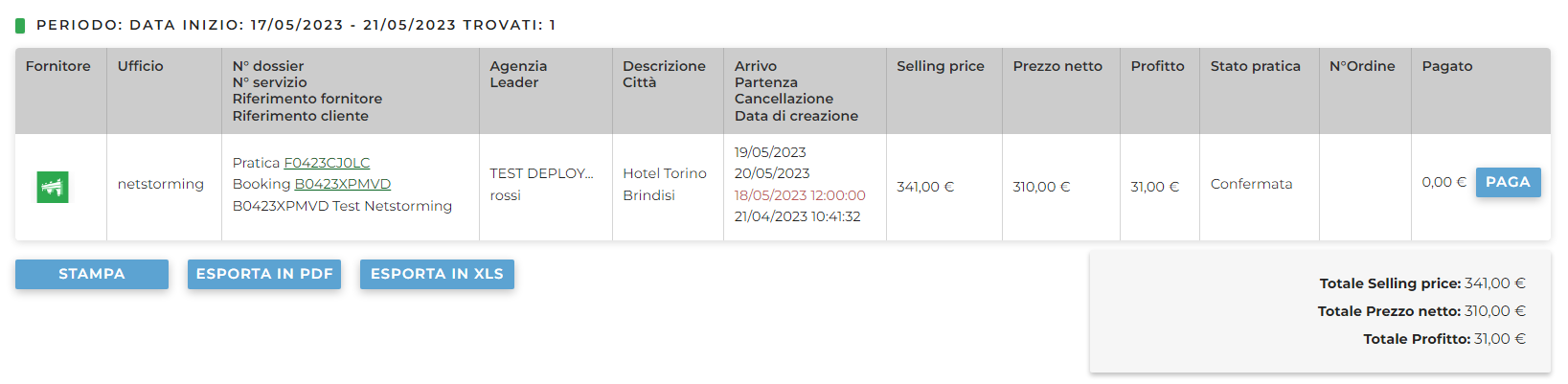The height and width of the screenshot is (384, 1568).
Task: Select the Fornitore column header
Action: [58, 66]
